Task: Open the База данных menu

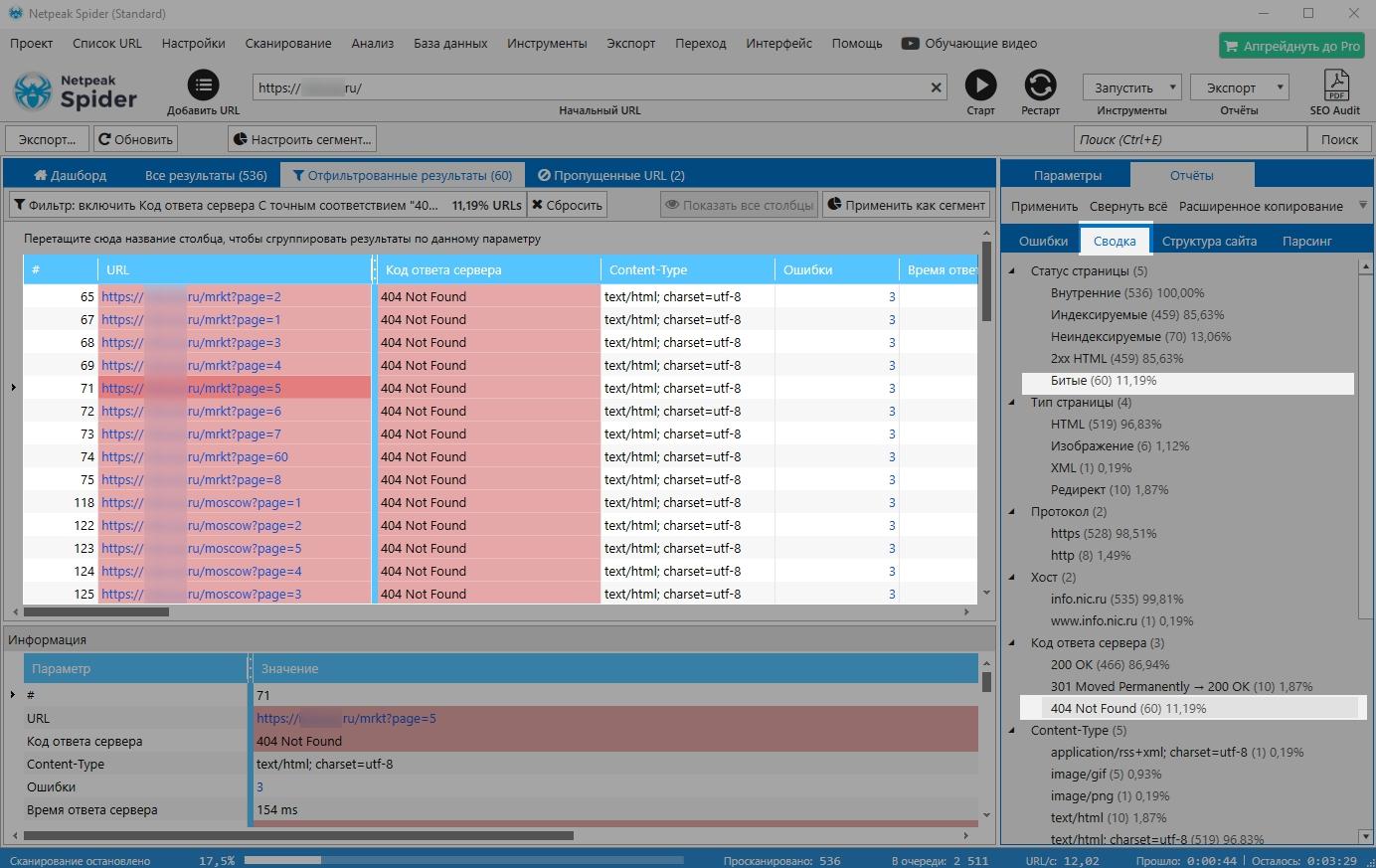Action: click(450, 44)
